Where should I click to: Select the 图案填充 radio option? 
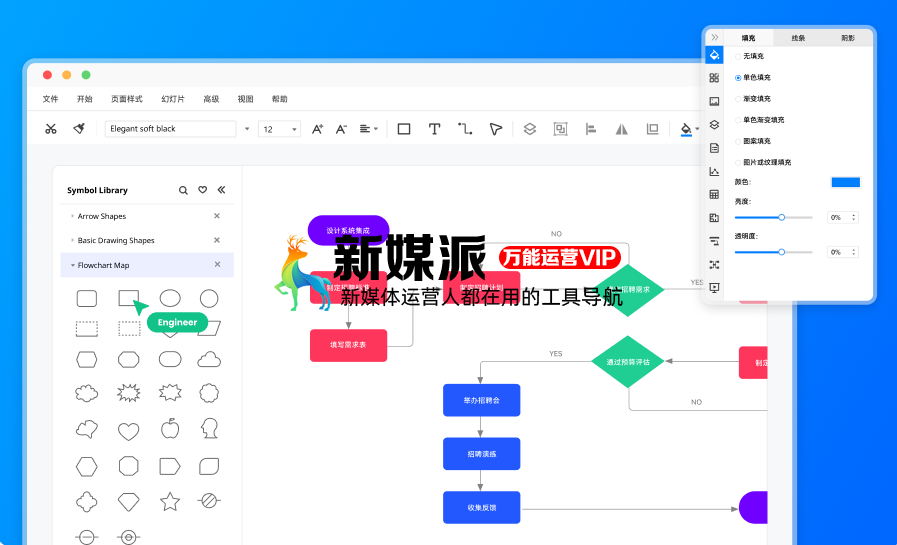point(738,141)
